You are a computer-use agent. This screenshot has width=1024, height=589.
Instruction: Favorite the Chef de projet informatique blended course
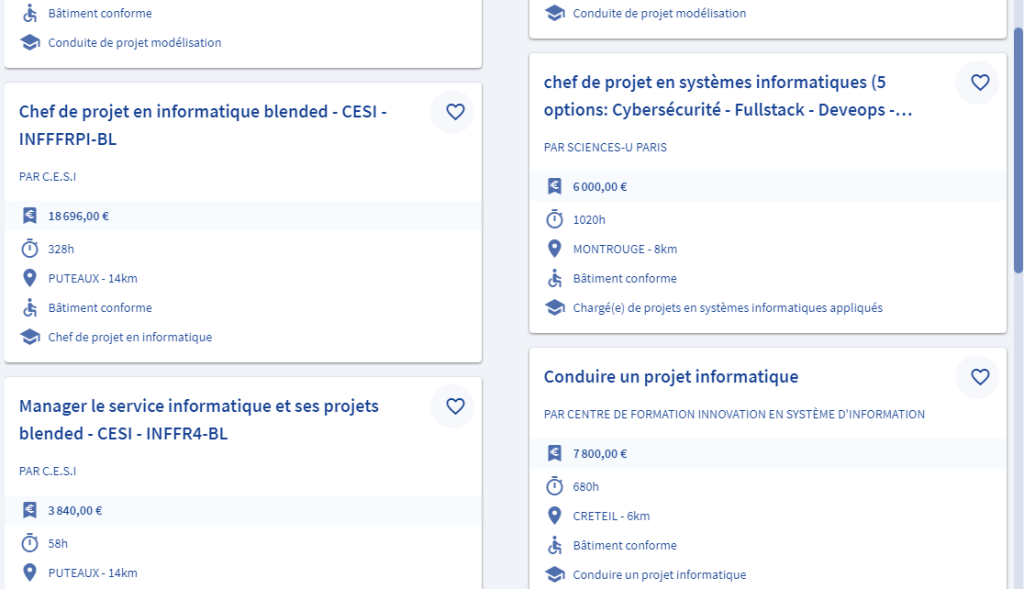(455, 112)
